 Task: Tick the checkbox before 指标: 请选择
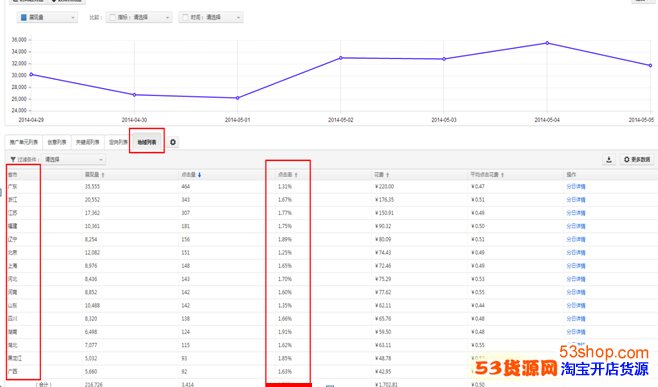[112, 17]
